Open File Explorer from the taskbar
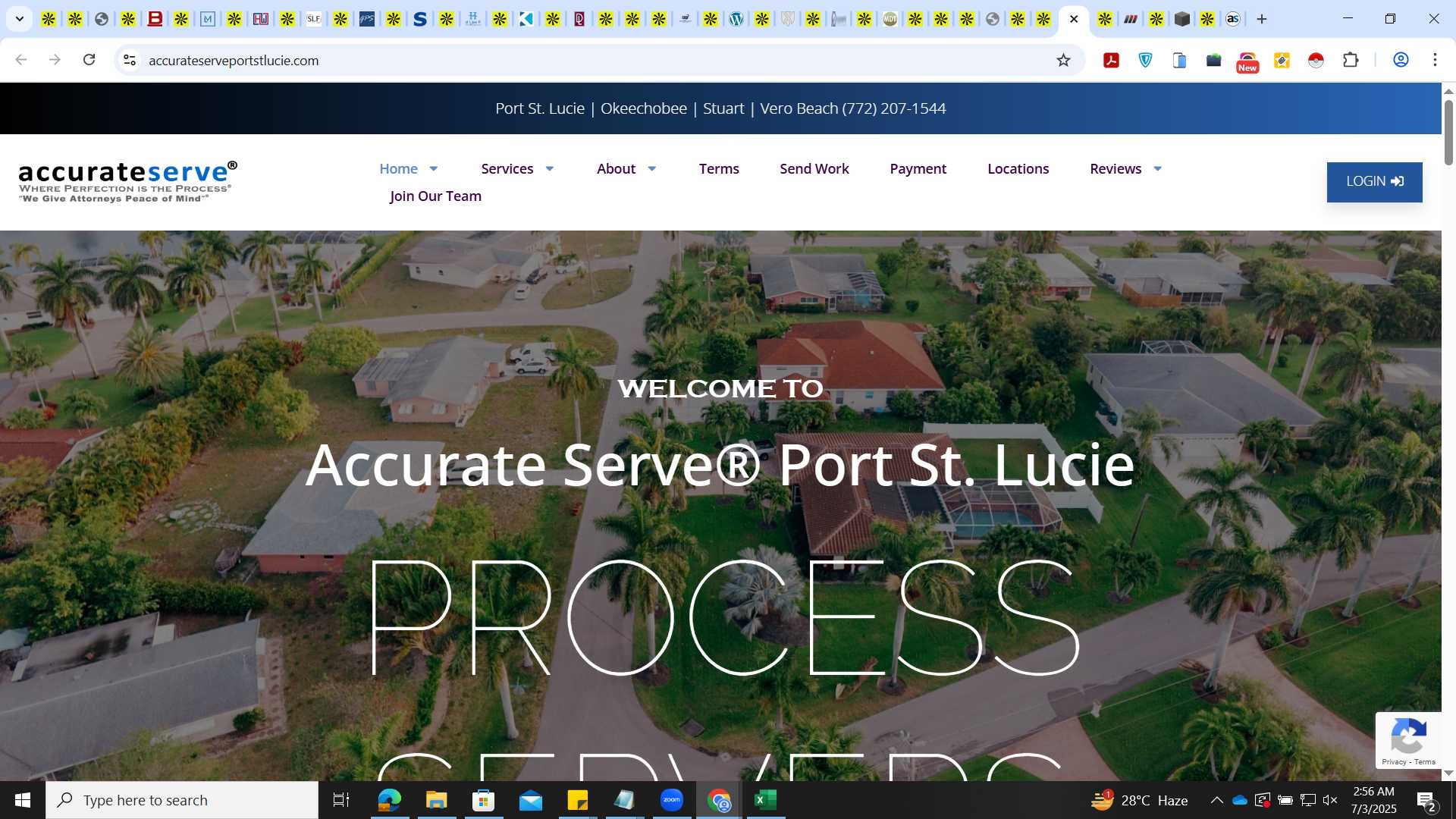Viewport: 1456px width, 819px height. click(436, 800)
